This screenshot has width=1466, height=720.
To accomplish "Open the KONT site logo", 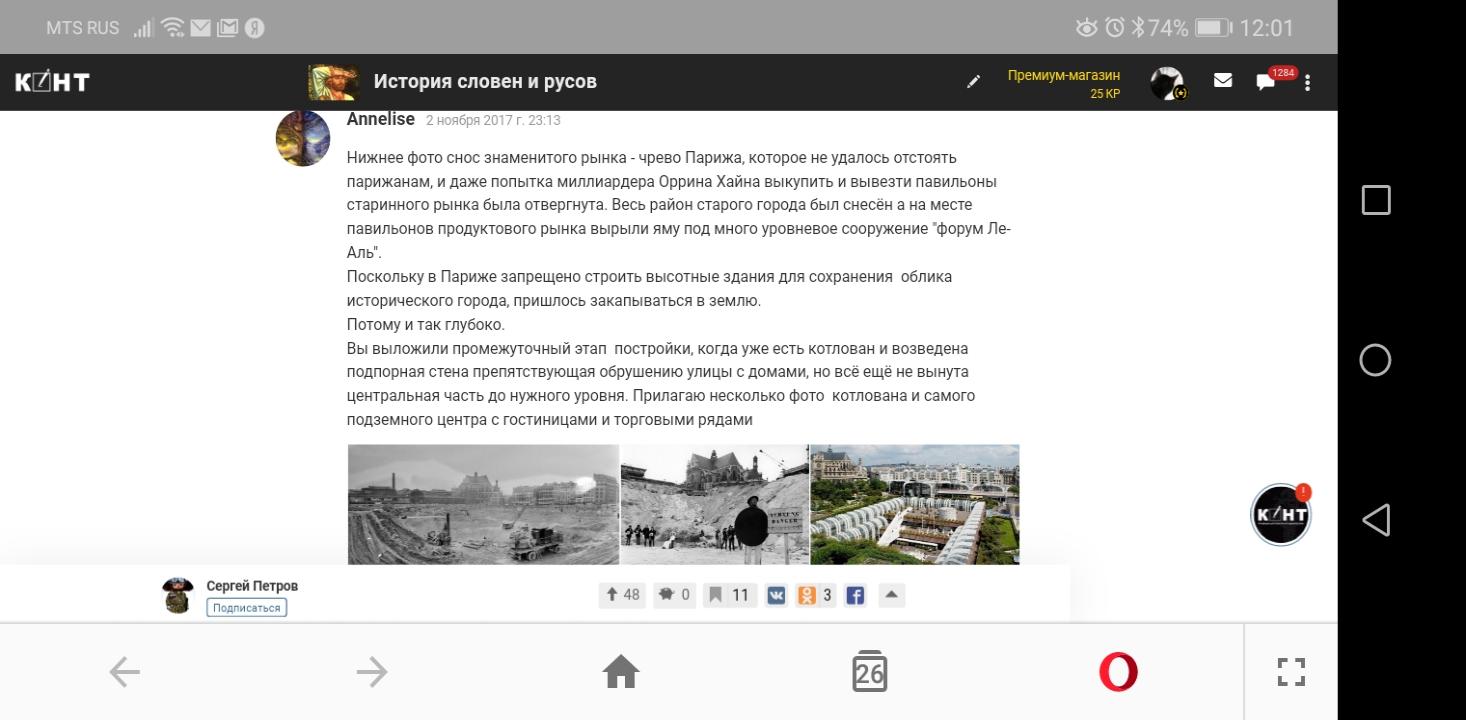I will [52, 82].
